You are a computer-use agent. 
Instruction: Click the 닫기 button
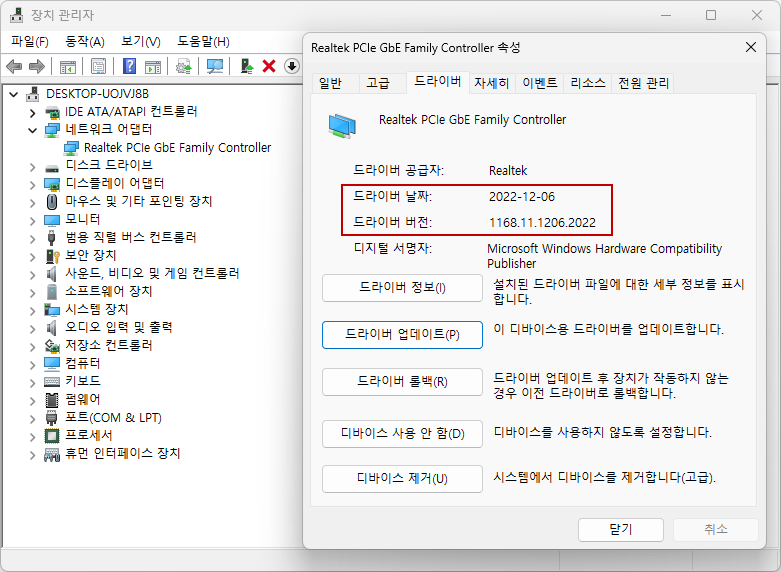621,530
